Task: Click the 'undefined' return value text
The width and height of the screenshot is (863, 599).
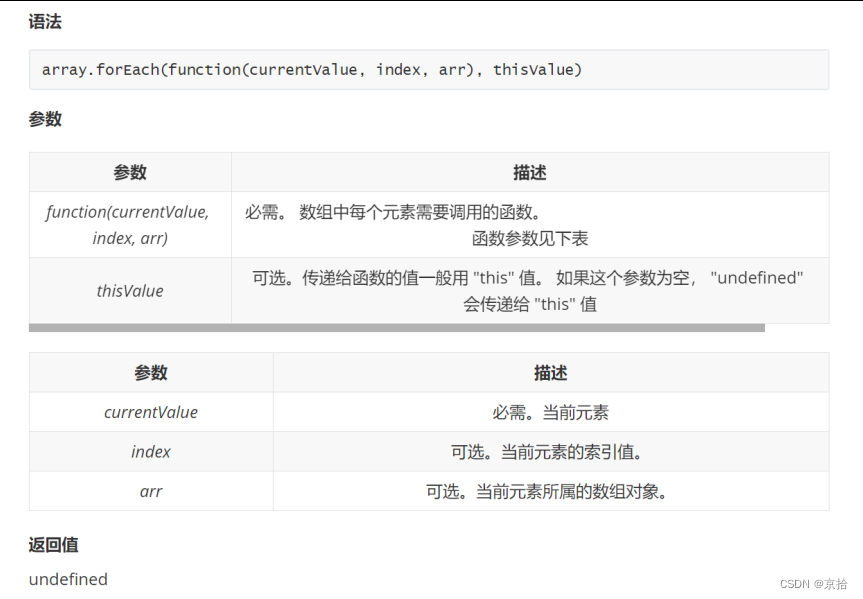Action: pyautogui.click(x=68, y=579)
